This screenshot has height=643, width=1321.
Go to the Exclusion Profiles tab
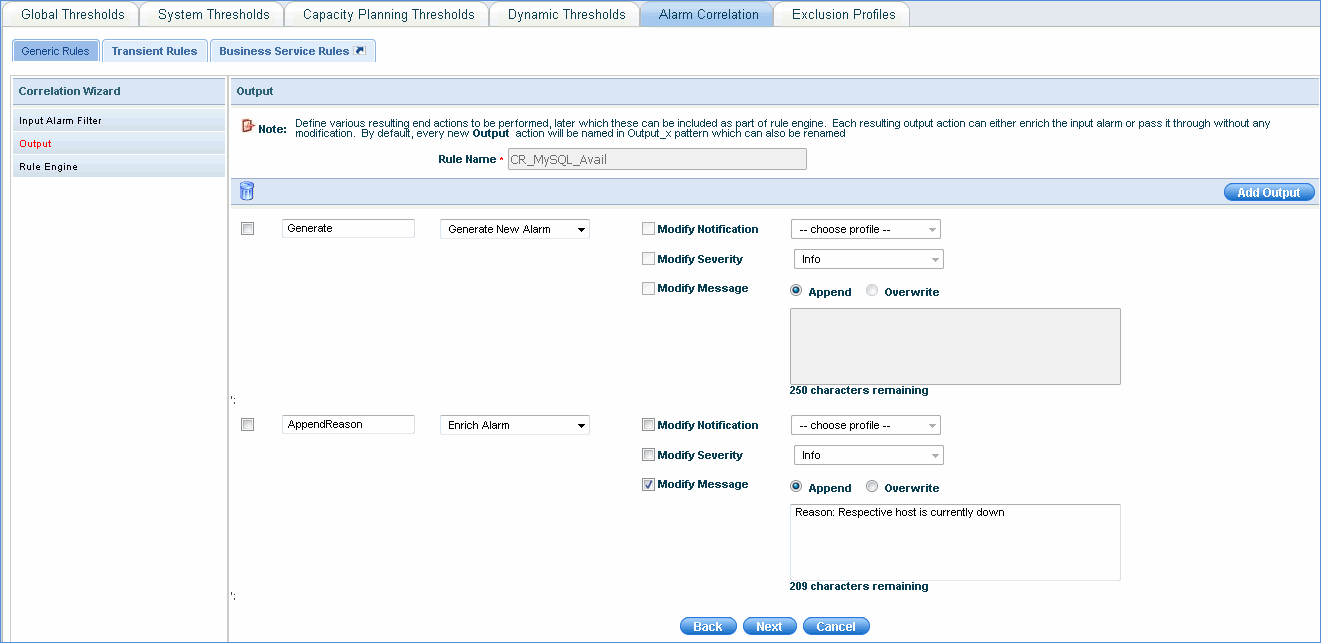843,14
